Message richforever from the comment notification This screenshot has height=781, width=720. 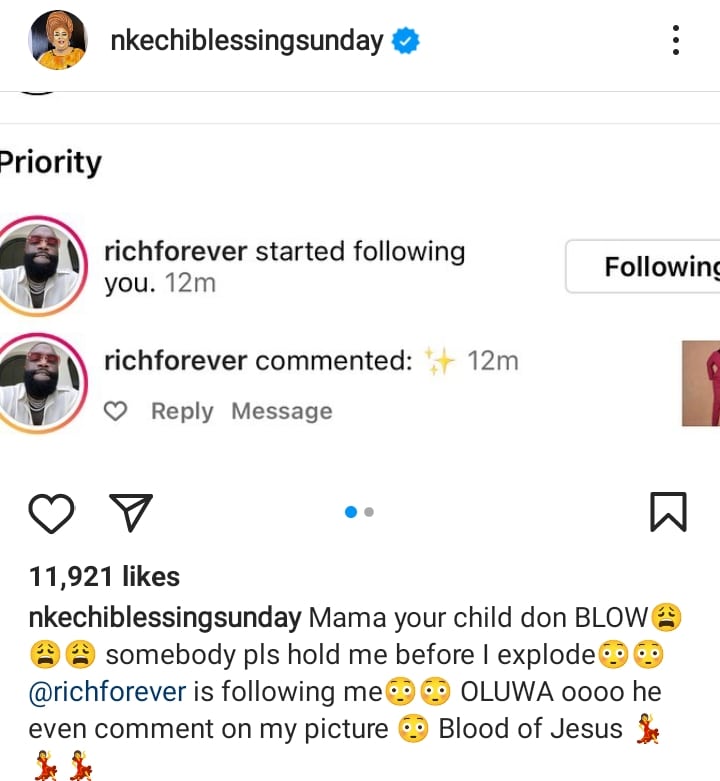(x=281, y=411)
